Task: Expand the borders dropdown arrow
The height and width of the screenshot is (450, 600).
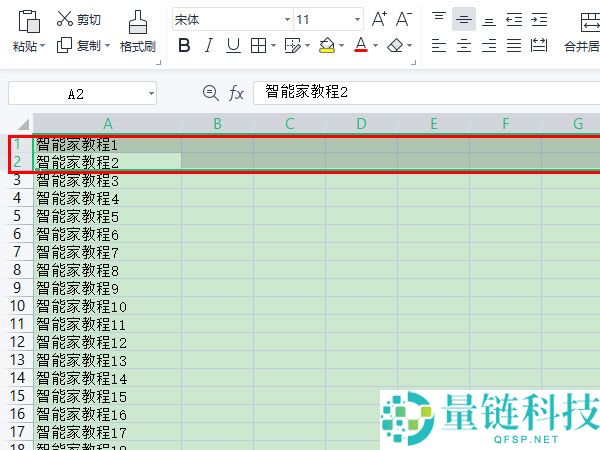Action: [273, 46]
